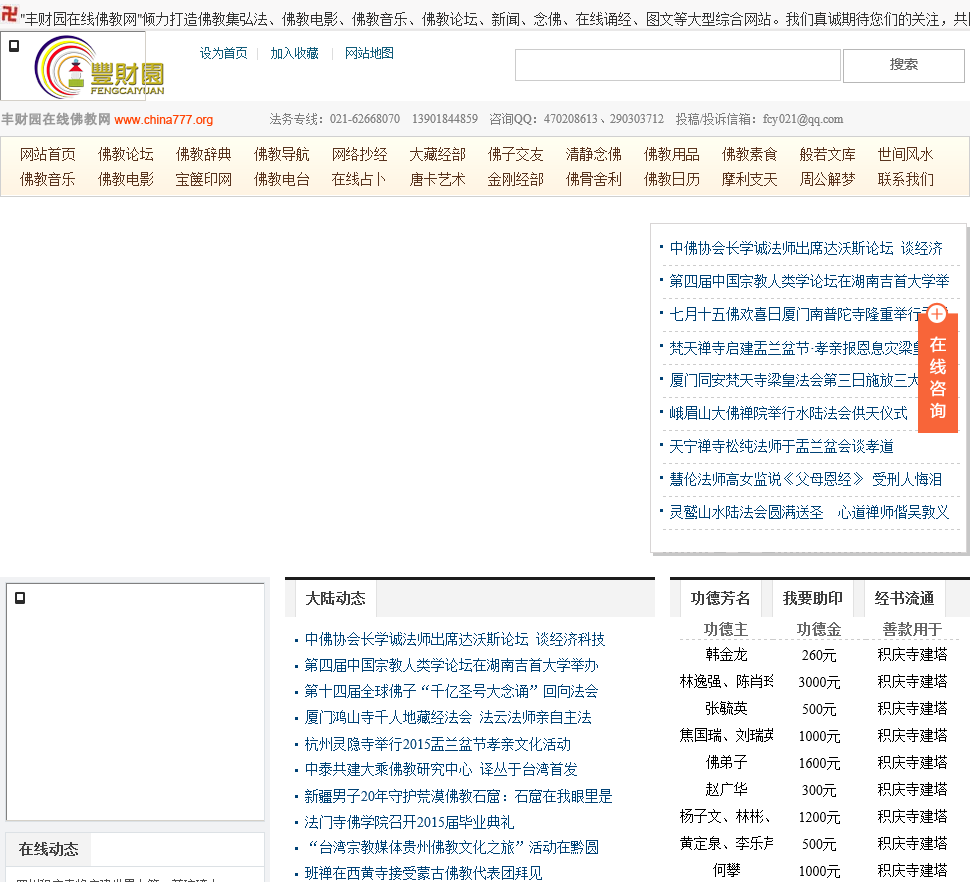Open 中泰共建大乘佛教研究中心 article

point(441,769)
